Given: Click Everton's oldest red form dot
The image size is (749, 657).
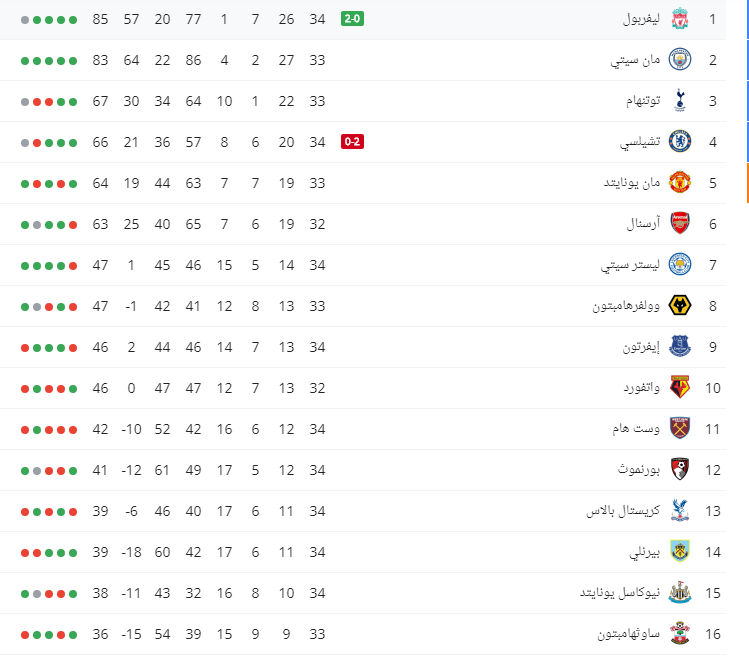Looking at the screenshot, I should [x=73, y=348].
